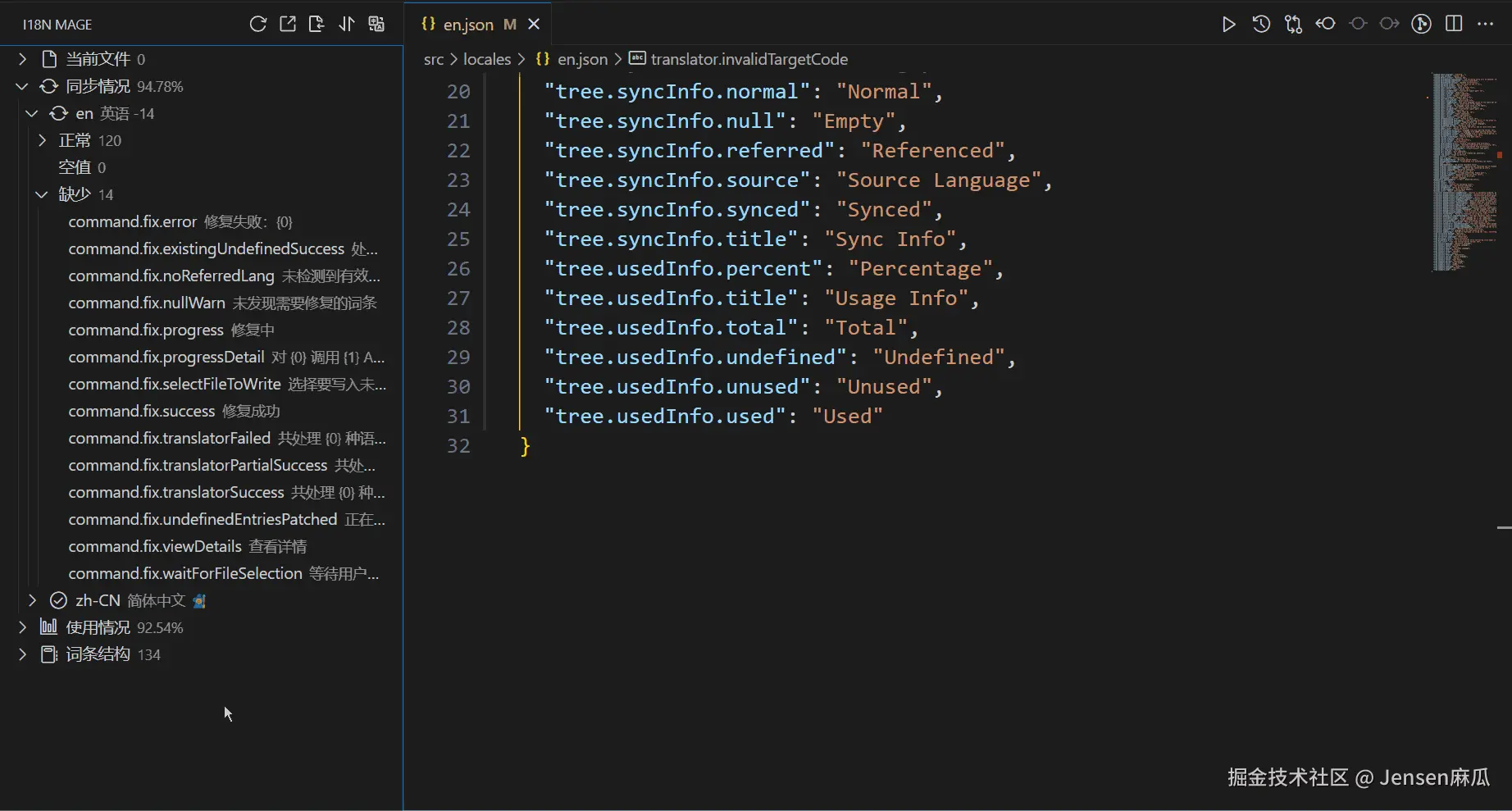The width and height of the screenshot is (1512, 811).
Task: Select the en.json editor tab
Action: (x=468, y=25)
